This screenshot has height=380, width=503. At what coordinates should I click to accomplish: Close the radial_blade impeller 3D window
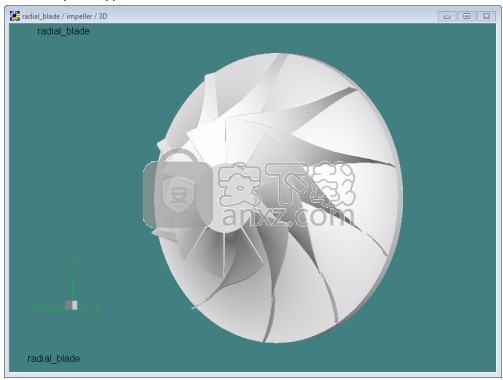click(486, 16)
